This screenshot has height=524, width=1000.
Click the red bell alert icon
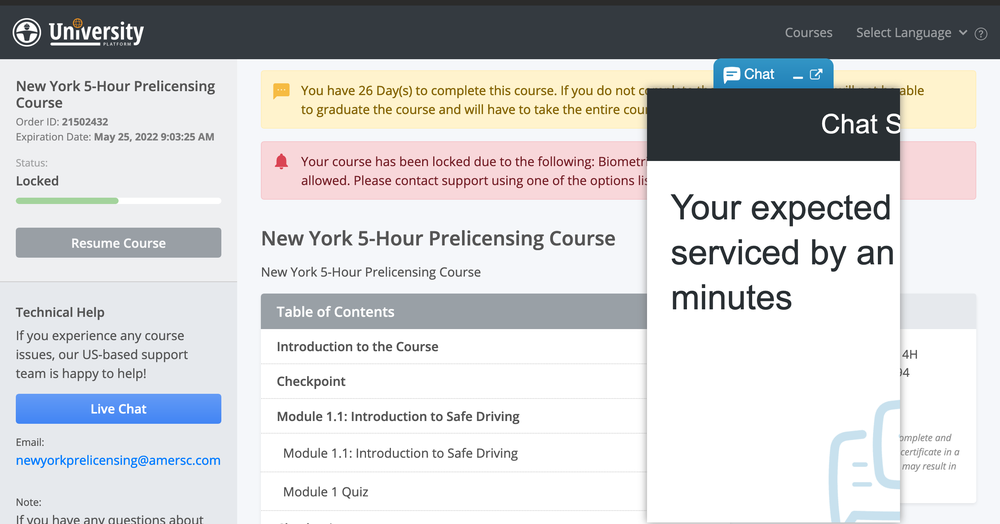click(x=281, y=161)
